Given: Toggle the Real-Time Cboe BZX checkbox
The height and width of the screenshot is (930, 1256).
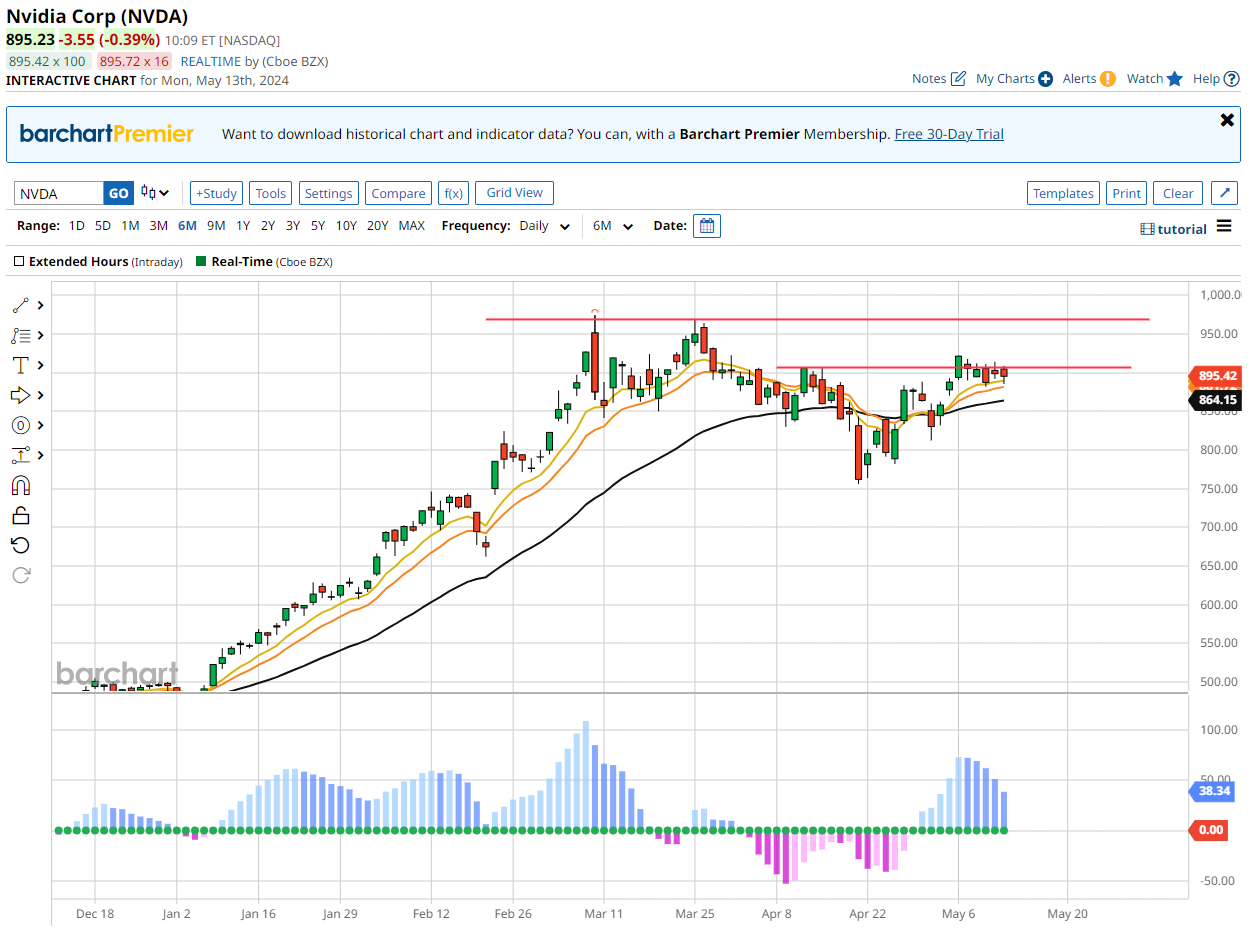Looking at the screenshot, I should [202, 262].
